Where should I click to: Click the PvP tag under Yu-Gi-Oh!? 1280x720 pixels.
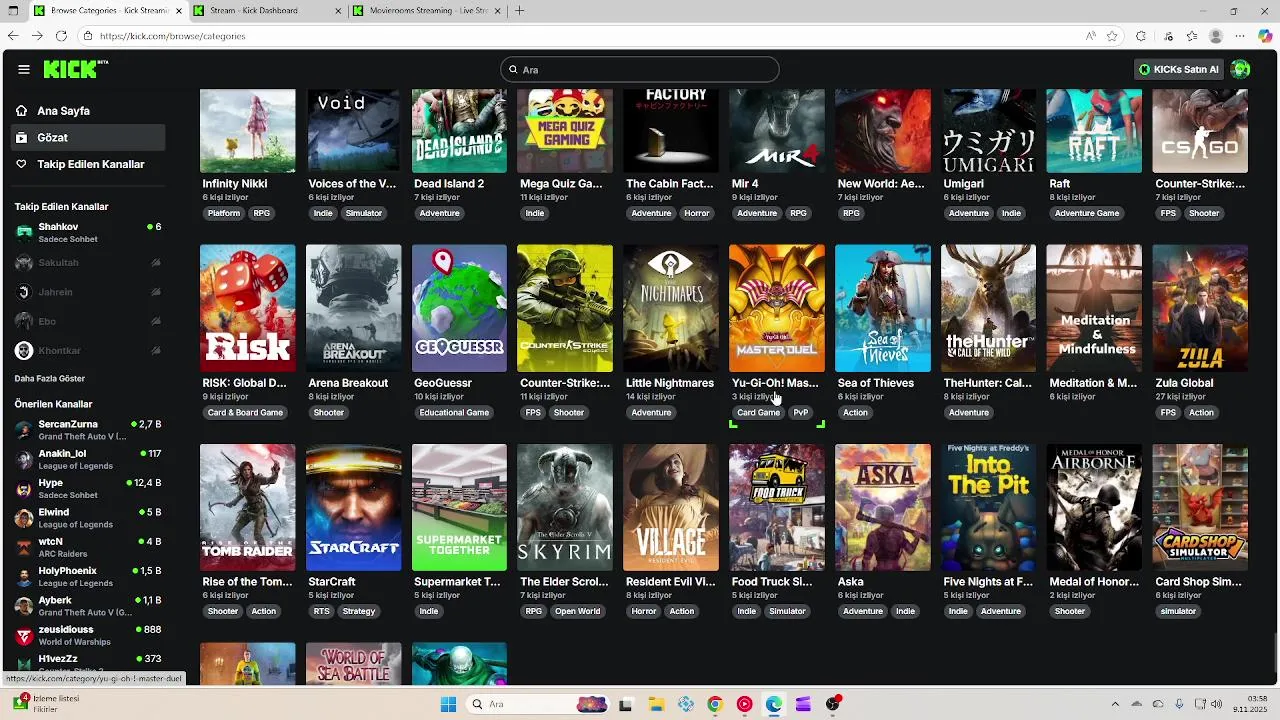pos(801,413)
